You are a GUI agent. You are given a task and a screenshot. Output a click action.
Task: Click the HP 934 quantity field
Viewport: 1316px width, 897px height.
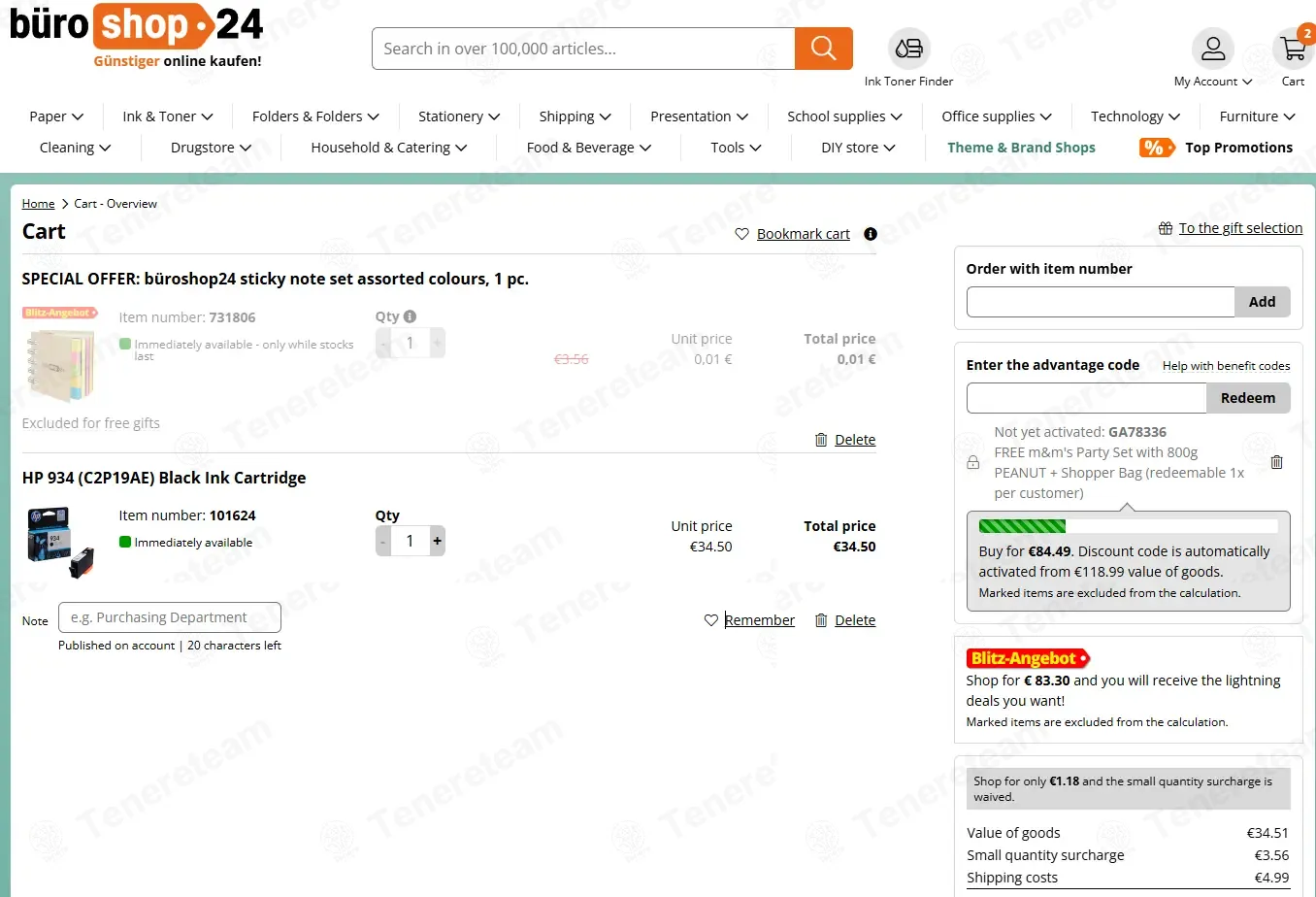click(x=410, y=541)
